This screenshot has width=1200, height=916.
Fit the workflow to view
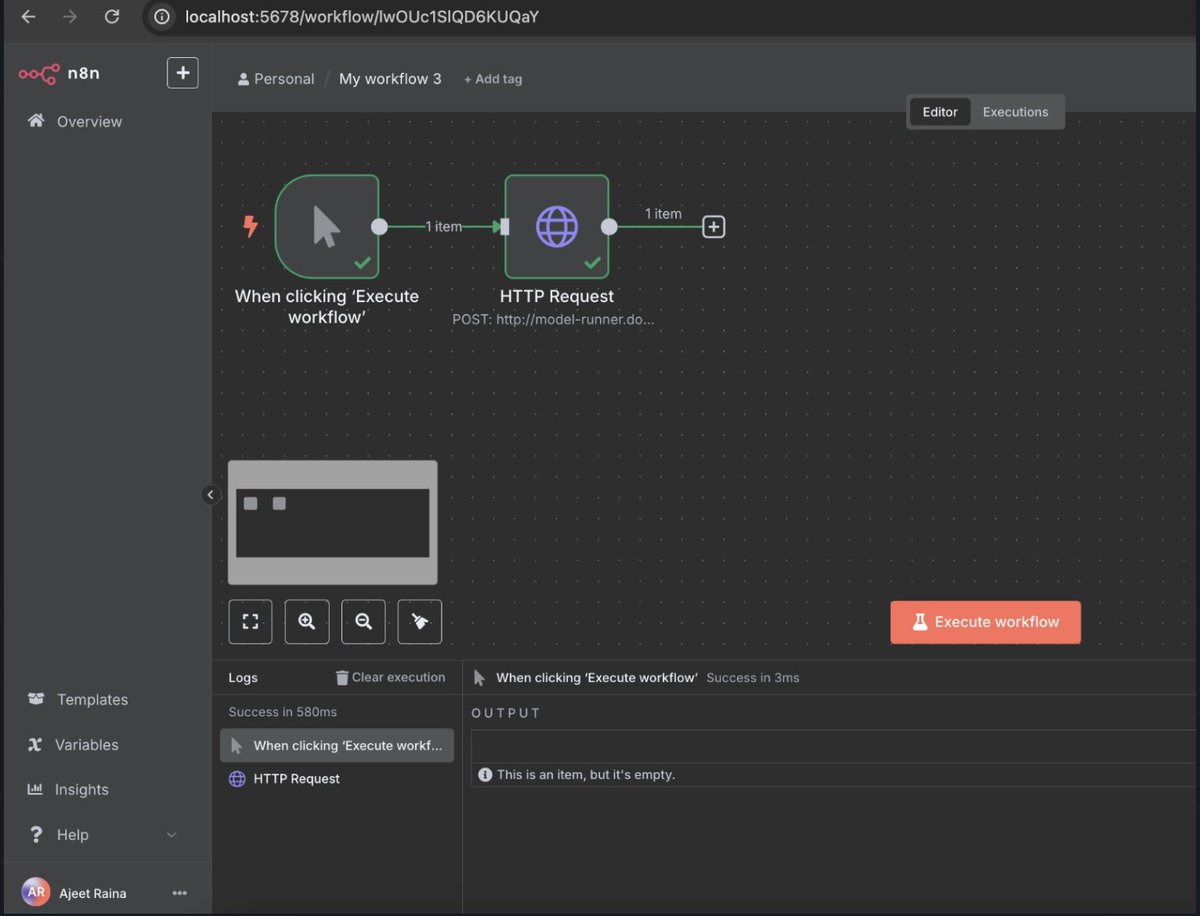[250, 621]
